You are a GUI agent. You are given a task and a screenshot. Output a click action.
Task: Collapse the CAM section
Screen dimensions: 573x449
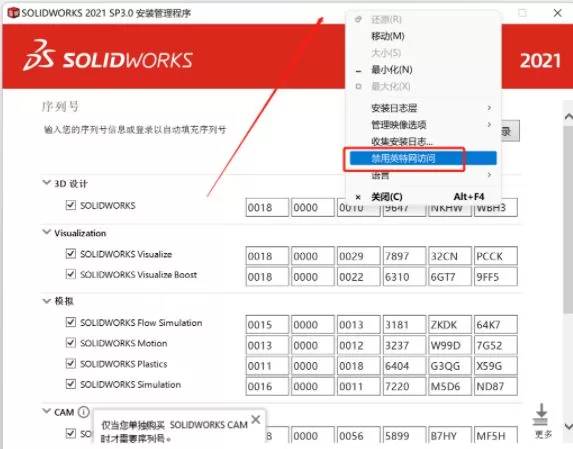coord(47,411)
